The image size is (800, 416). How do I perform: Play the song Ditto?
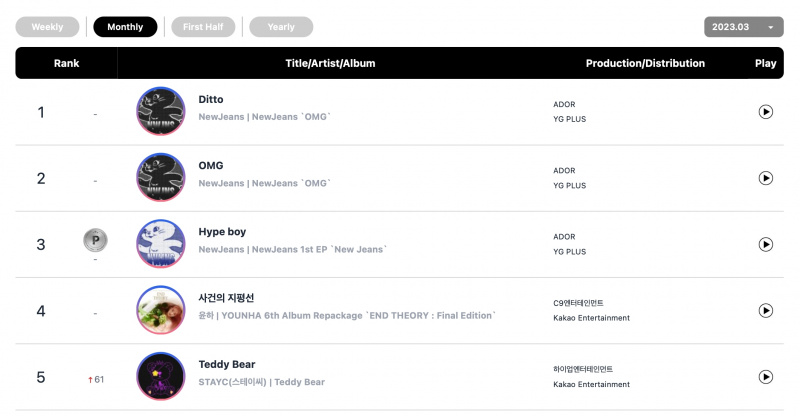(x=765, y=112)
